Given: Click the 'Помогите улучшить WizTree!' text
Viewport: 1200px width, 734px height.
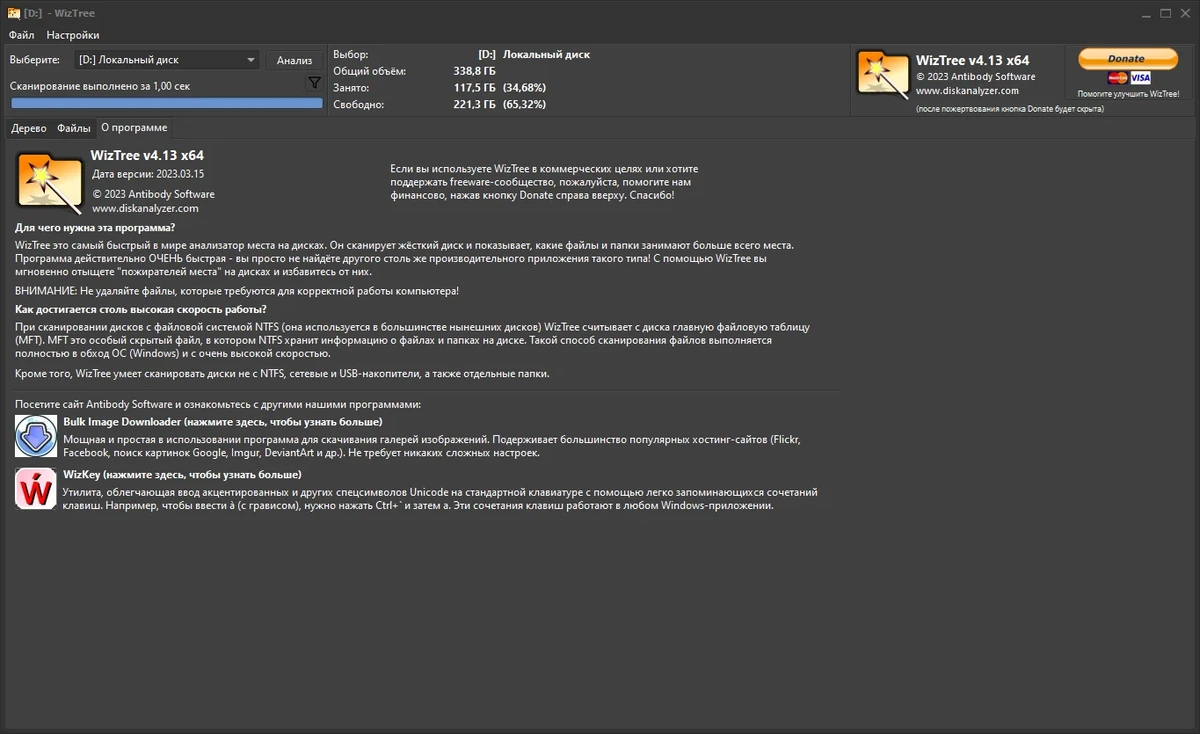Looking at the screenshot, I should (1128, 94).
